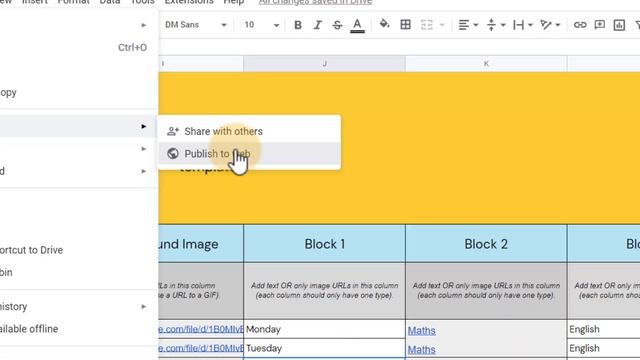Select the Tuesday cell
Image resolution: width=640 pixels, height=360 pixels.
pyautogui.click(x=324, y=348)
